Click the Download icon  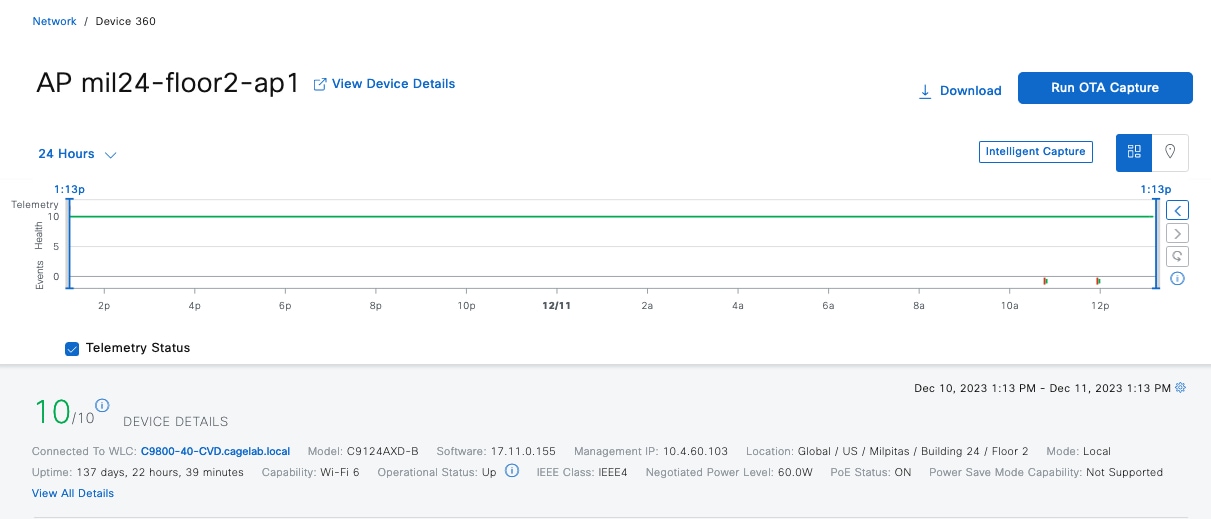(x=925, y=91)
